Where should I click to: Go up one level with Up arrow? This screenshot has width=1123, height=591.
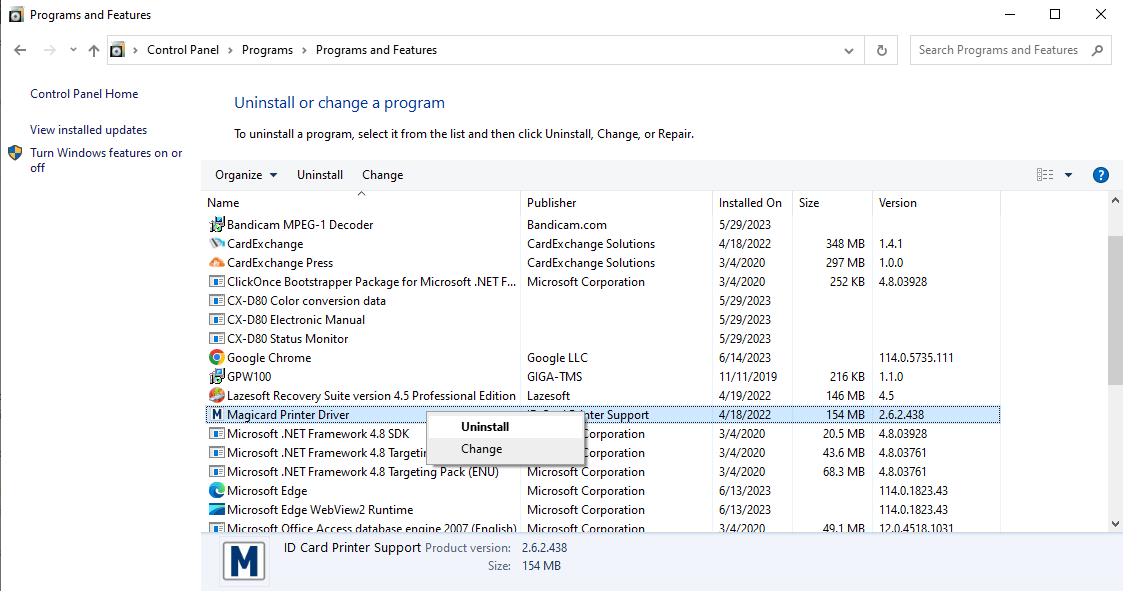(94, 50)
